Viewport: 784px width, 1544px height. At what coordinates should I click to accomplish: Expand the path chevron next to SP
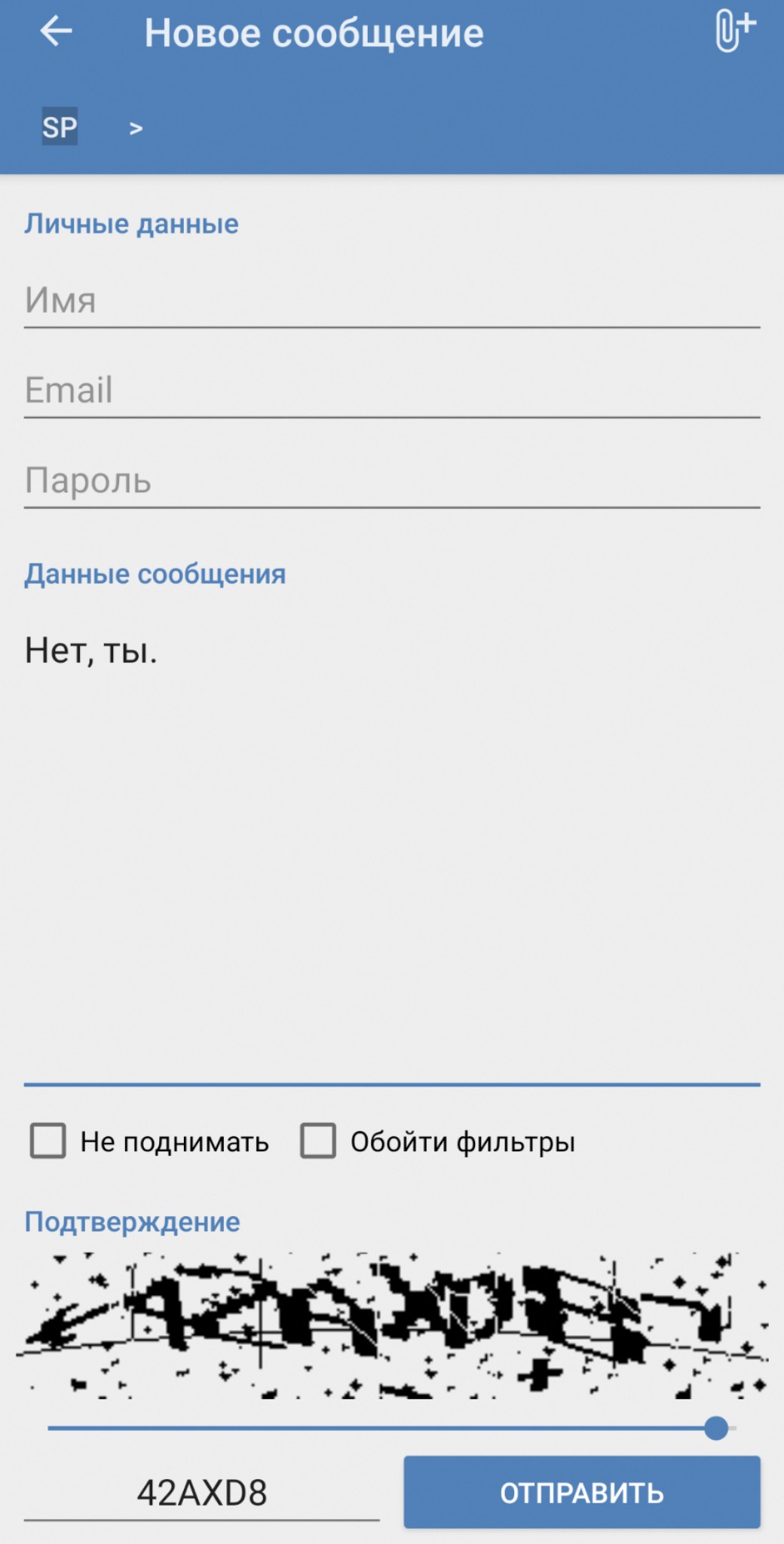[x=136, y=129]
